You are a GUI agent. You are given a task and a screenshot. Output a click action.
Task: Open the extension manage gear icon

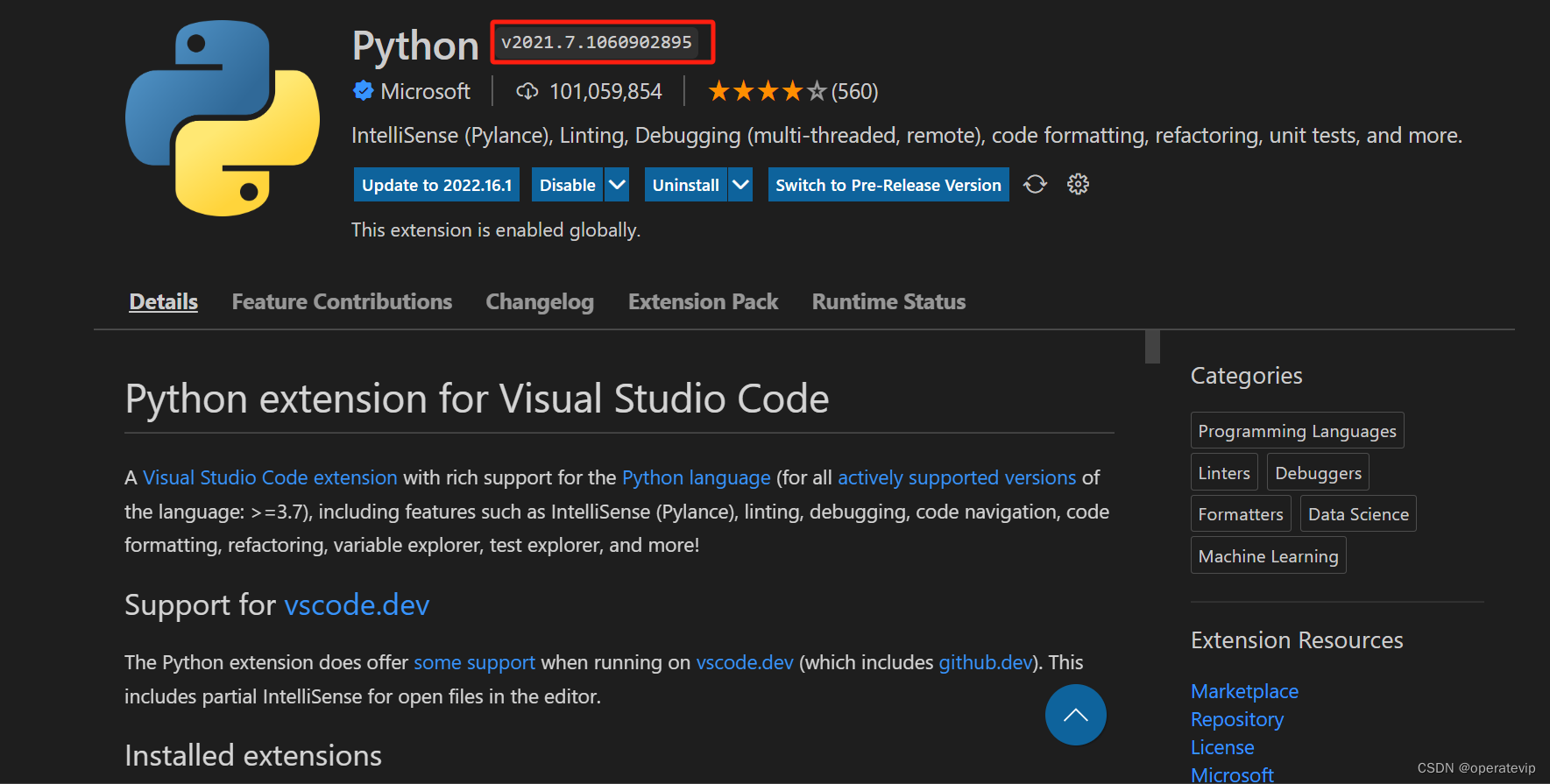coord(1078,184)
